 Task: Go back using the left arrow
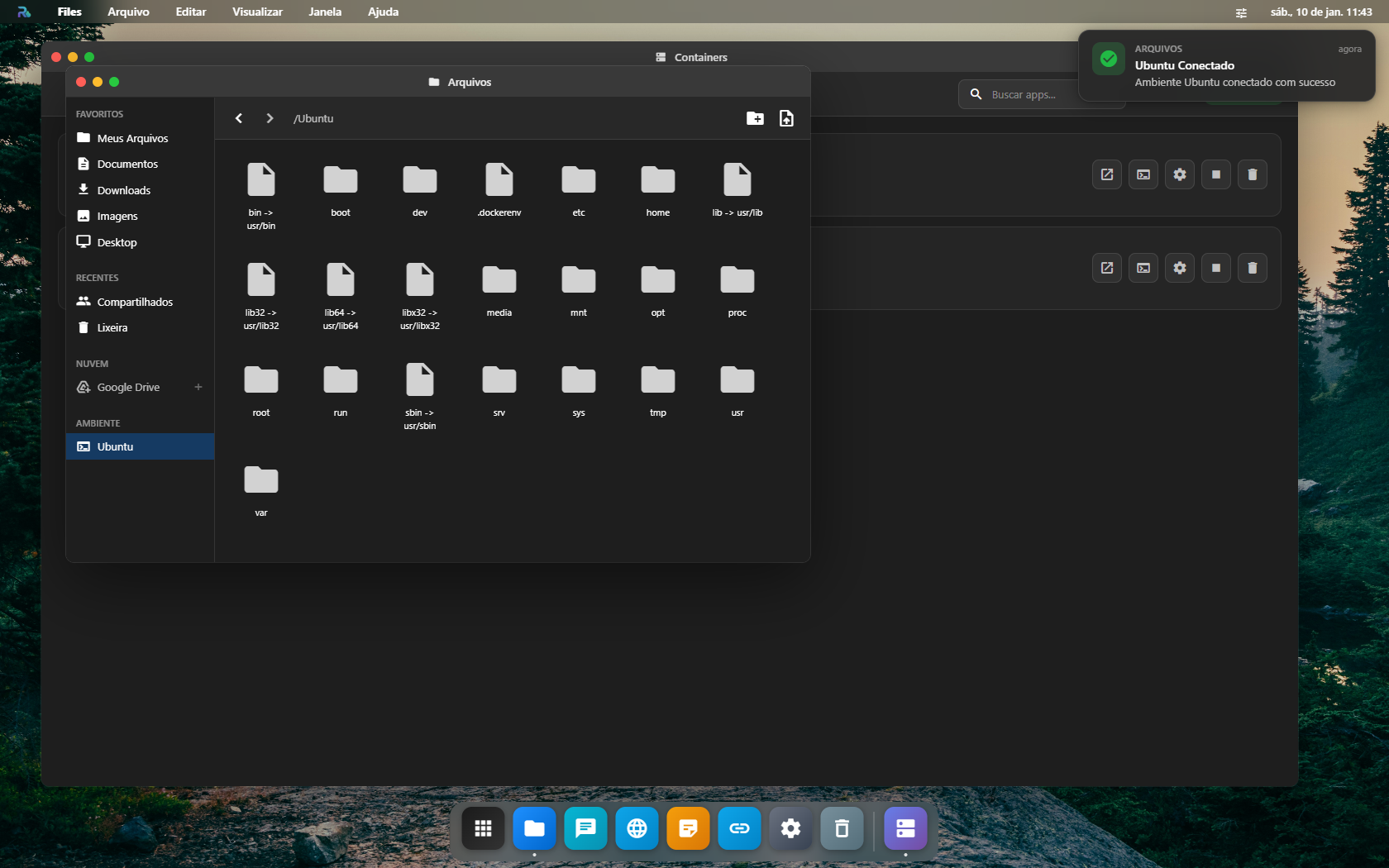click(x=239, y=118)
